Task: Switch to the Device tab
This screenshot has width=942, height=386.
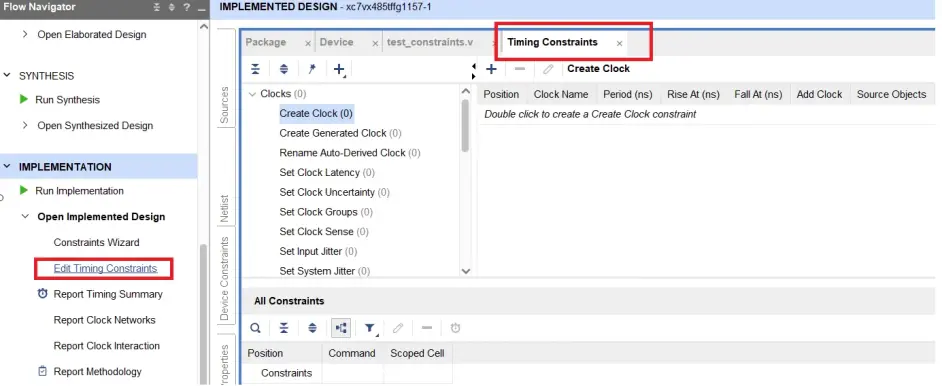Action: coord(336,42)
